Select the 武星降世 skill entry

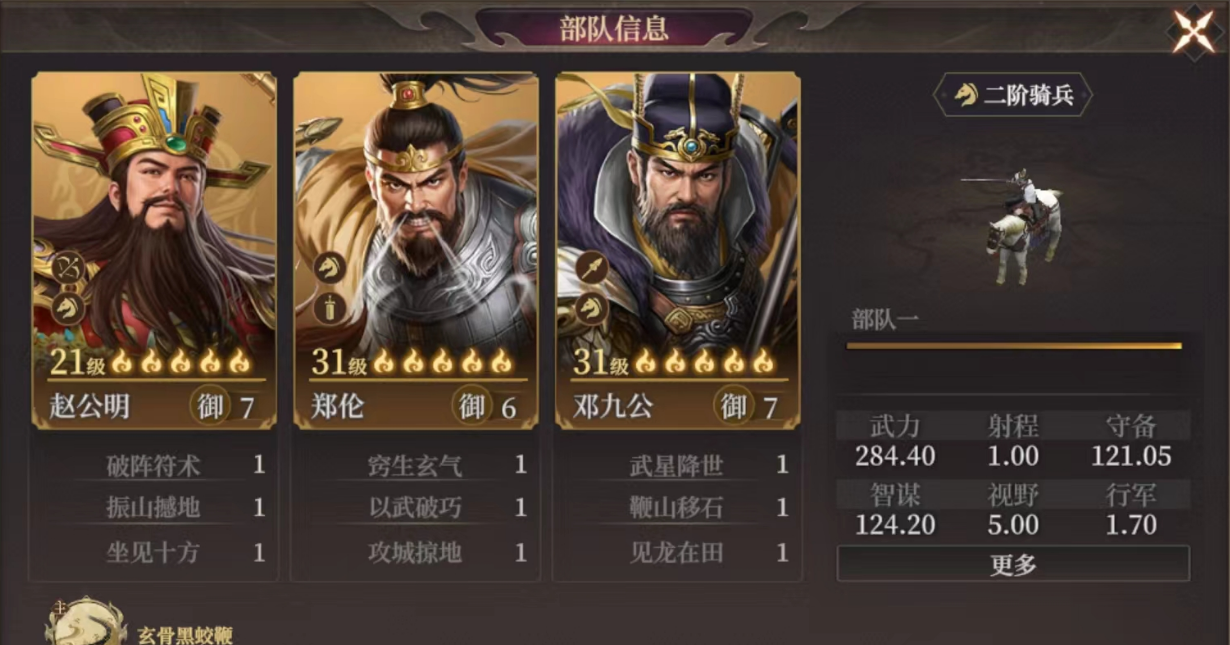tap(678, 465)
